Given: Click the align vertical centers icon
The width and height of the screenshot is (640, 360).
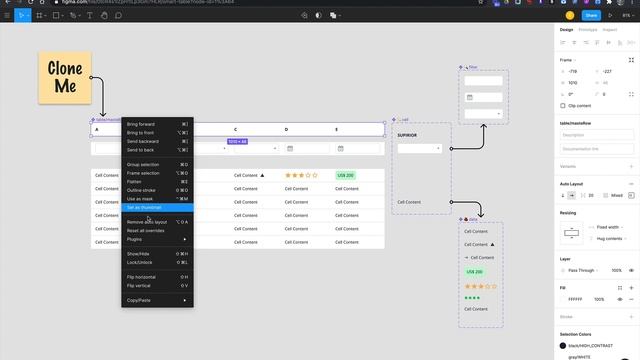Looking at the screenshot, I should [609, 42].
